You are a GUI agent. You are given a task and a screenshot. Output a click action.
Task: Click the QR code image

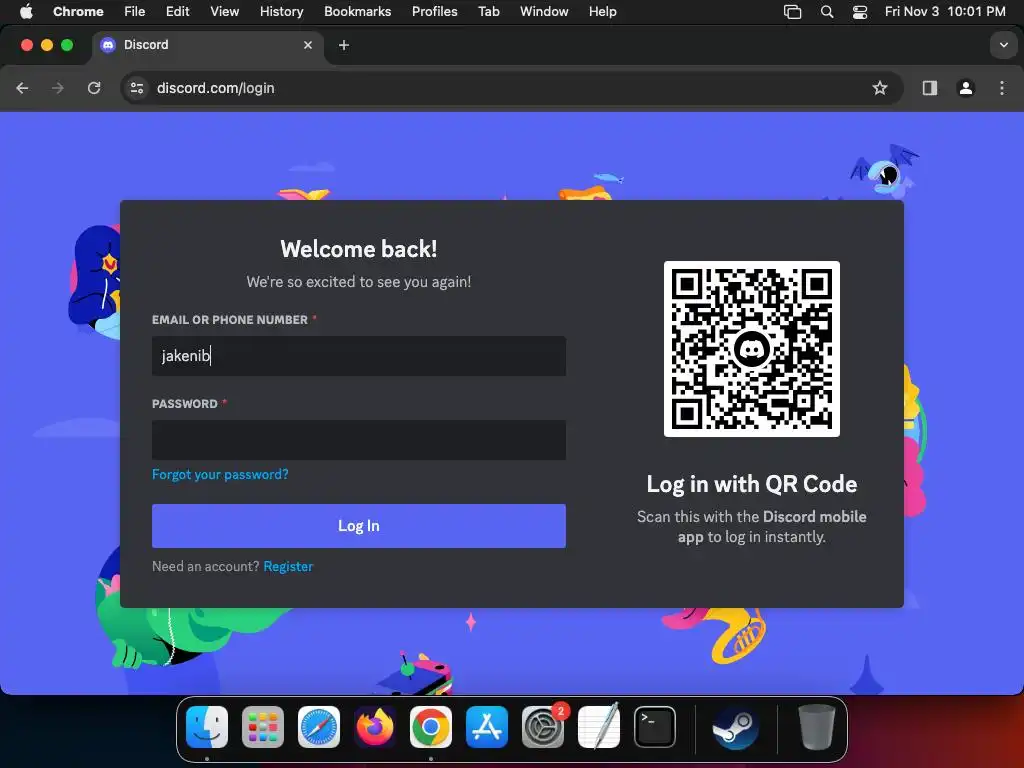click(752, 349)
